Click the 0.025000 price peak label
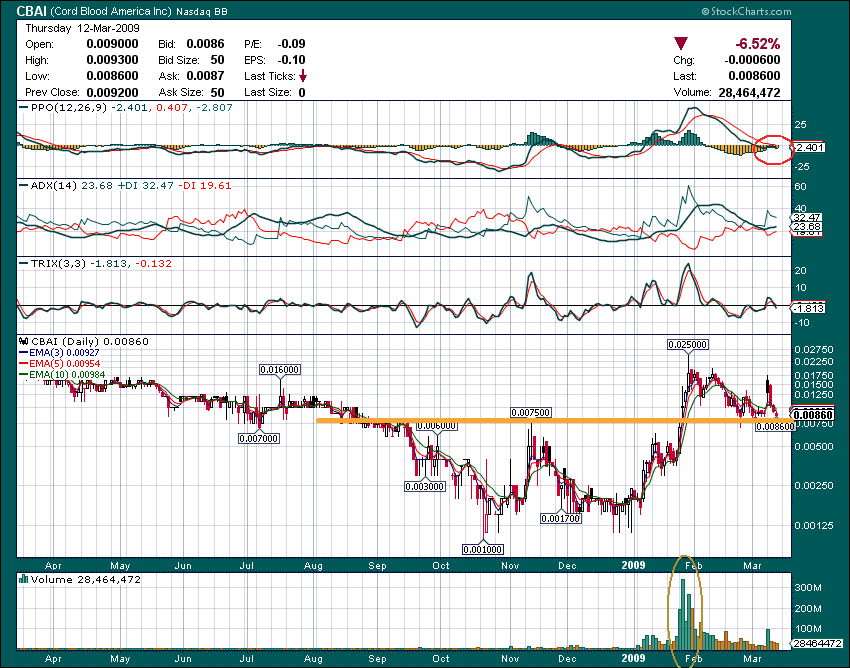Viewport: 850px width, 668px height. click(688, 344)
